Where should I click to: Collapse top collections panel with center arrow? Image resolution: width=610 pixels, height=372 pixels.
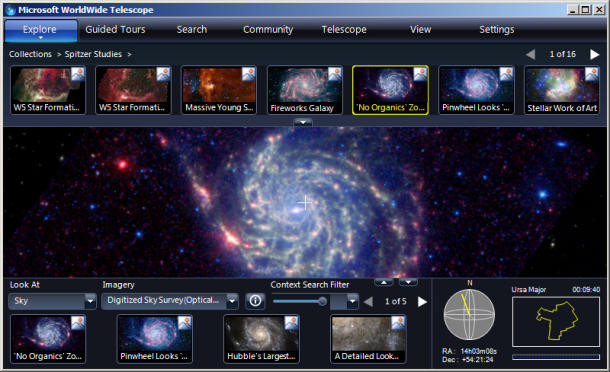click(x=303, y=122)
